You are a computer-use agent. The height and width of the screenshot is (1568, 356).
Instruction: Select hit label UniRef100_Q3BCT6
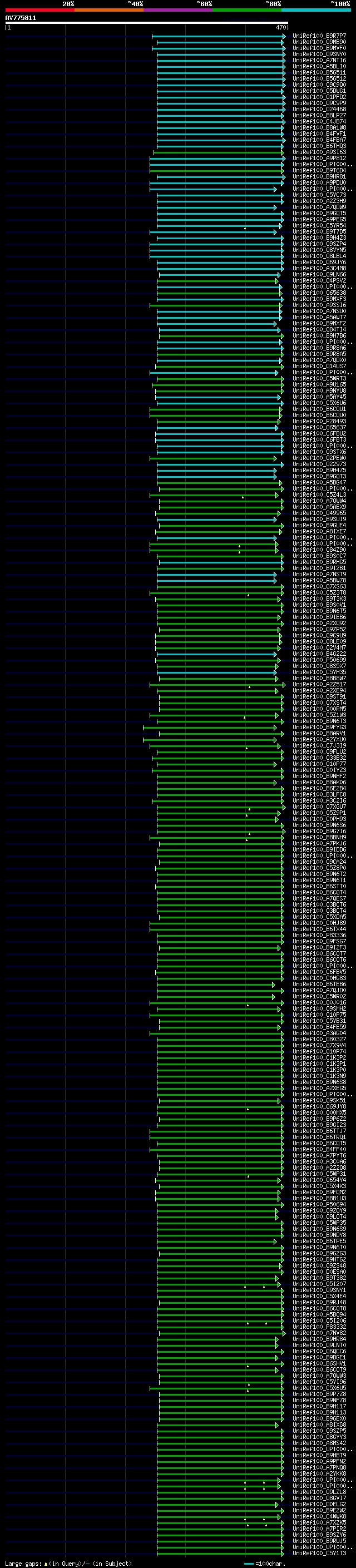point(319,904)
